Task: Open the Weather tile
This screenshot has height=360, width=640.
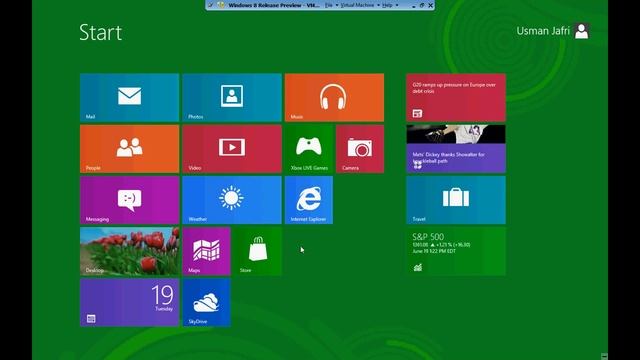Action: click(x=232, y=200)
